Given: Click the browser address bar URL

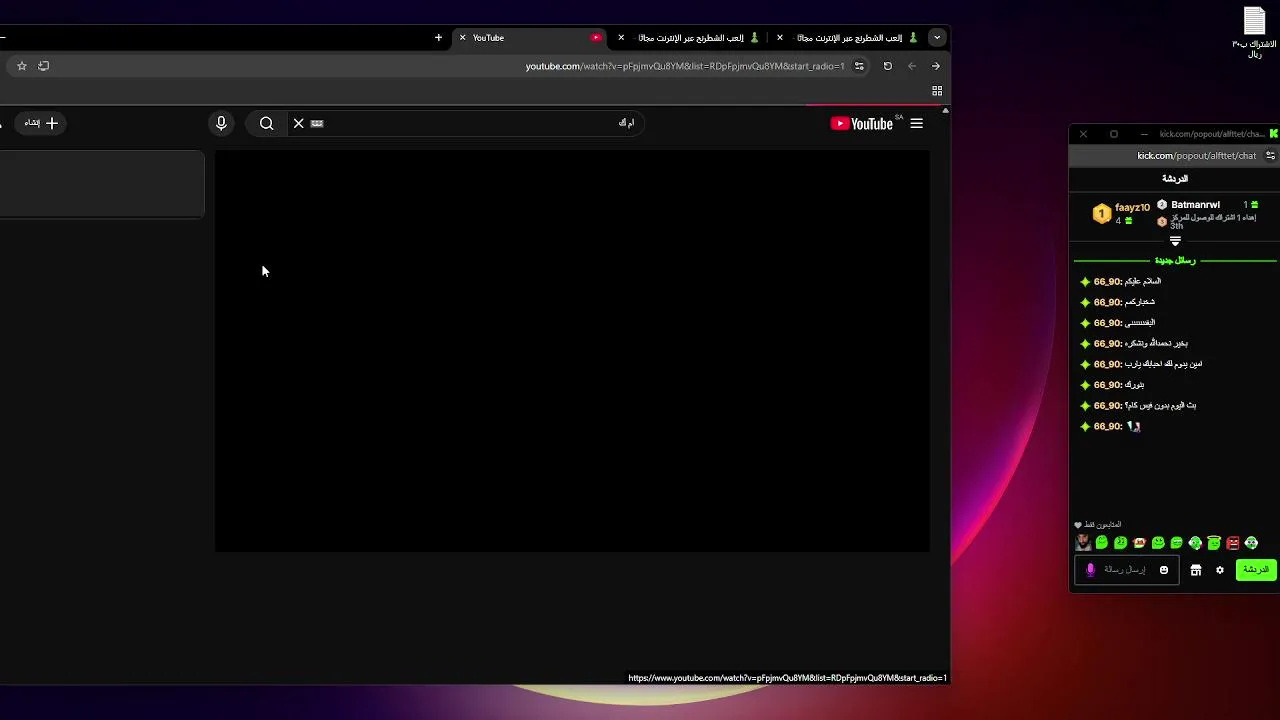Looking at the screenshot, I should [685, 66].
